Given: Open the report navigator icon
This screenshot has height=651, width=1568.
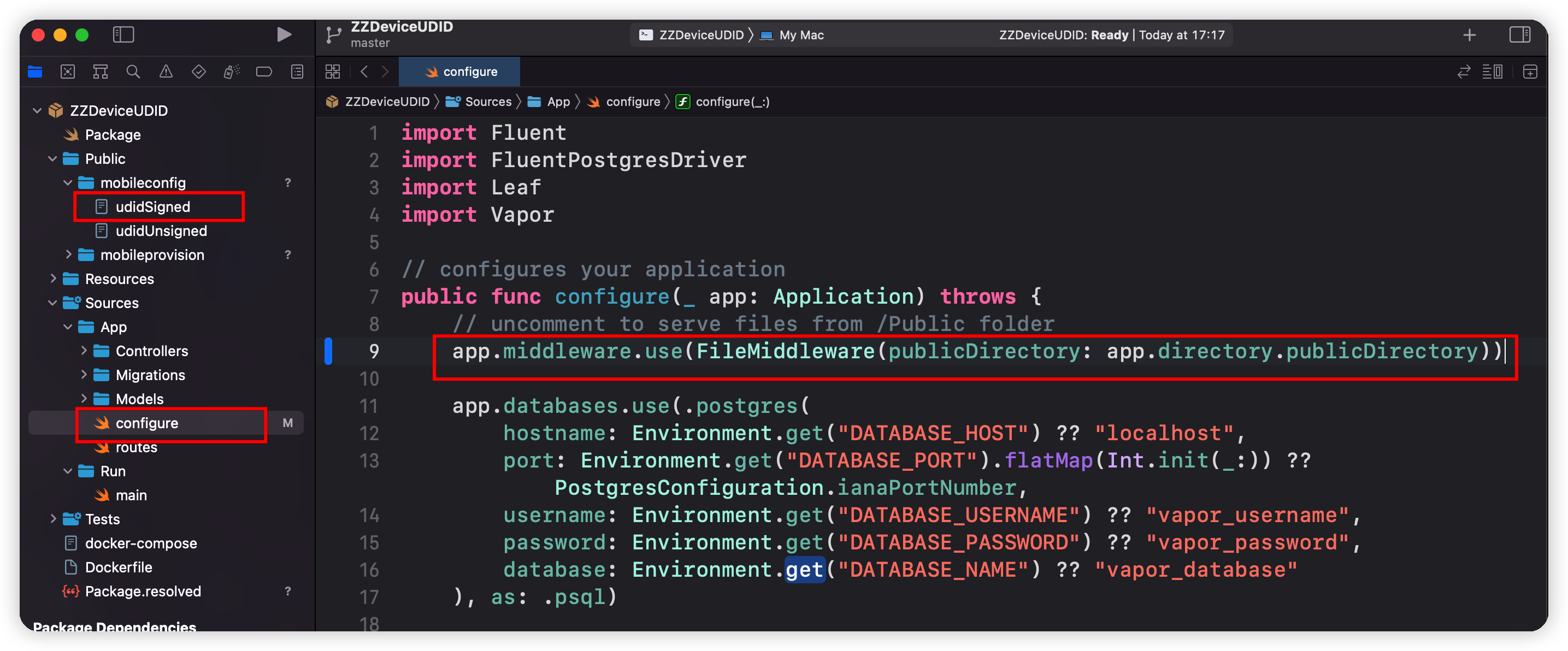Looking at the screenshot, I should click(297, 72).
